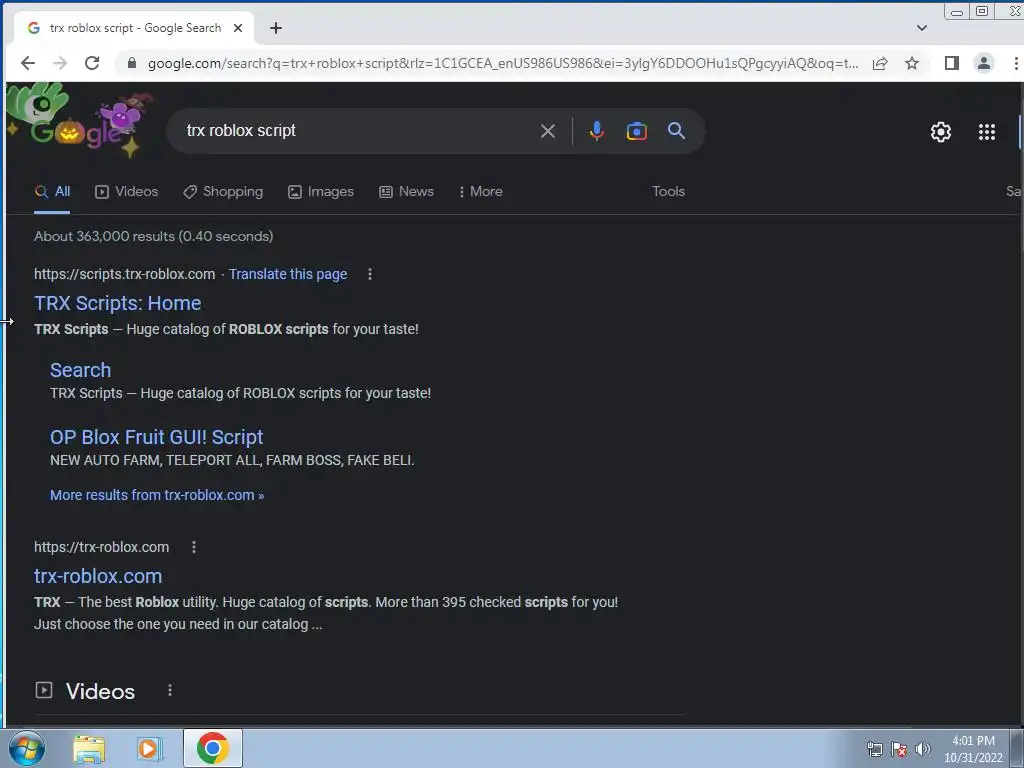Open Google quick settings gear
Image resolution: width=1024 pixels, height=768 pixels.
(940, 132)
